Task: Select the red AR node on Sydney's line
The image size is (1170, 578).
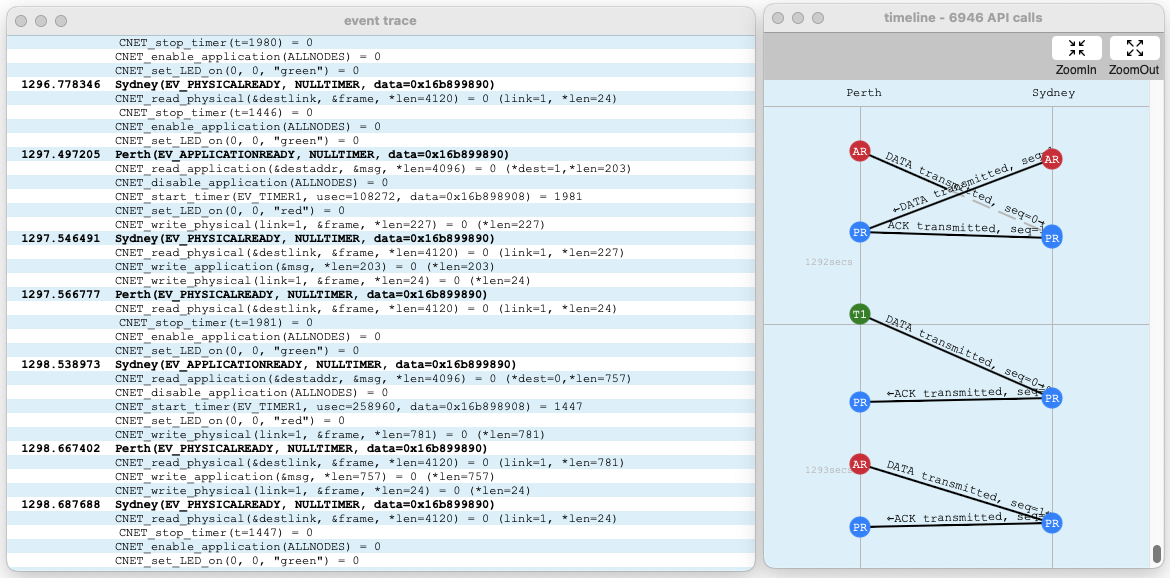Action: tap(1051, 159)
